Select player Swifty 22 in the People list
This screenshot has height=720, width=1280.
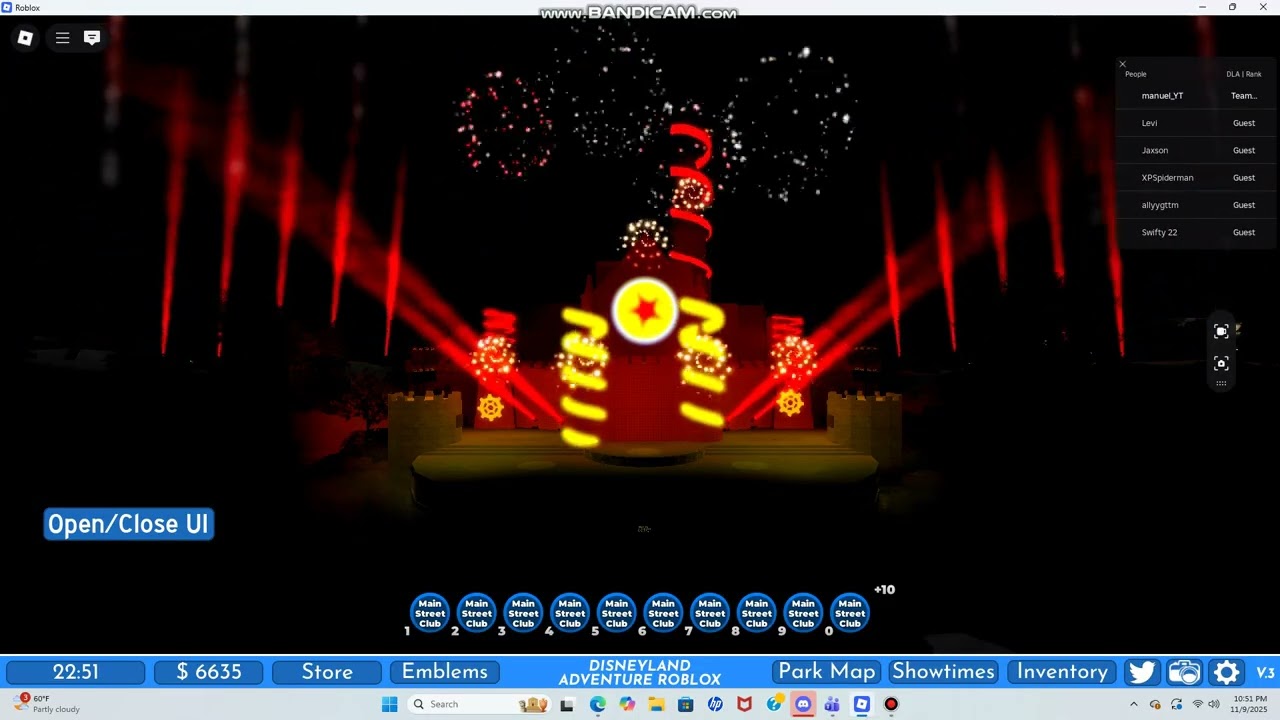(x=1196, y=232)
